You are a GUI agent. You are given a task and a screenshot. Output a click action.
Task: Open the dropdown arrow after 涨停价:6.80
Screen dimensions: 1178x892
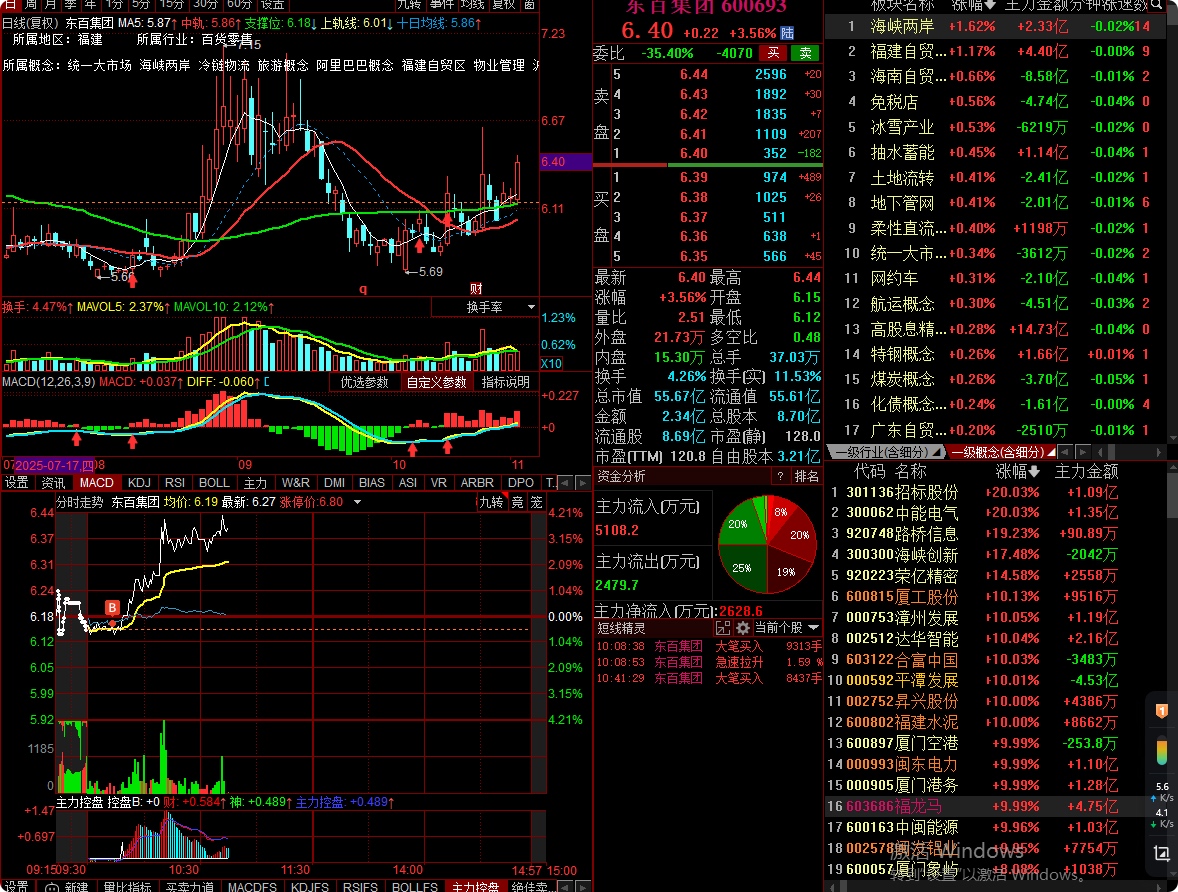tap(358, 502)
